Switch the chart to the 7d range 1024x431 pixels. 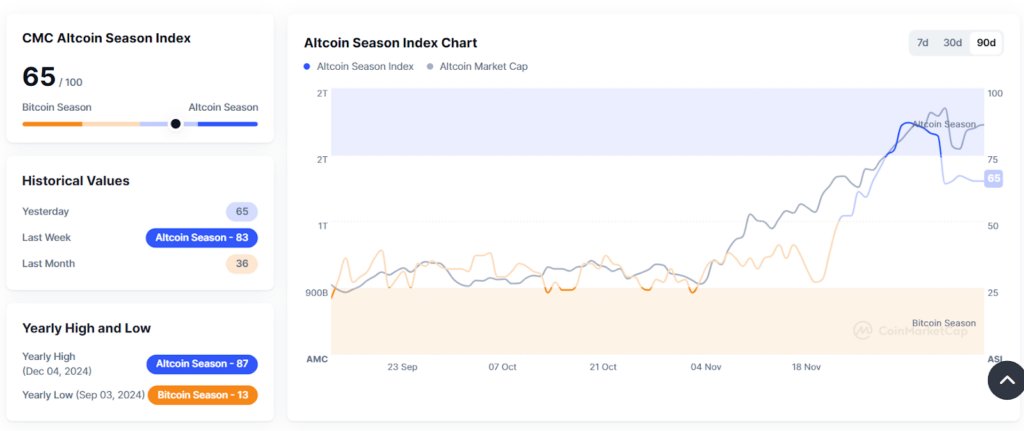(x=923, y=42)
